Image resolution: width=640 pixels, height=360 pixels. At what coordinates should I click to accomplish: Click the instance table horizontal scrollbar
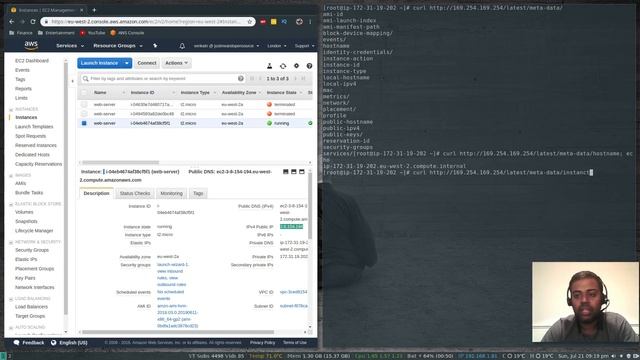click(x=120, y=162)
